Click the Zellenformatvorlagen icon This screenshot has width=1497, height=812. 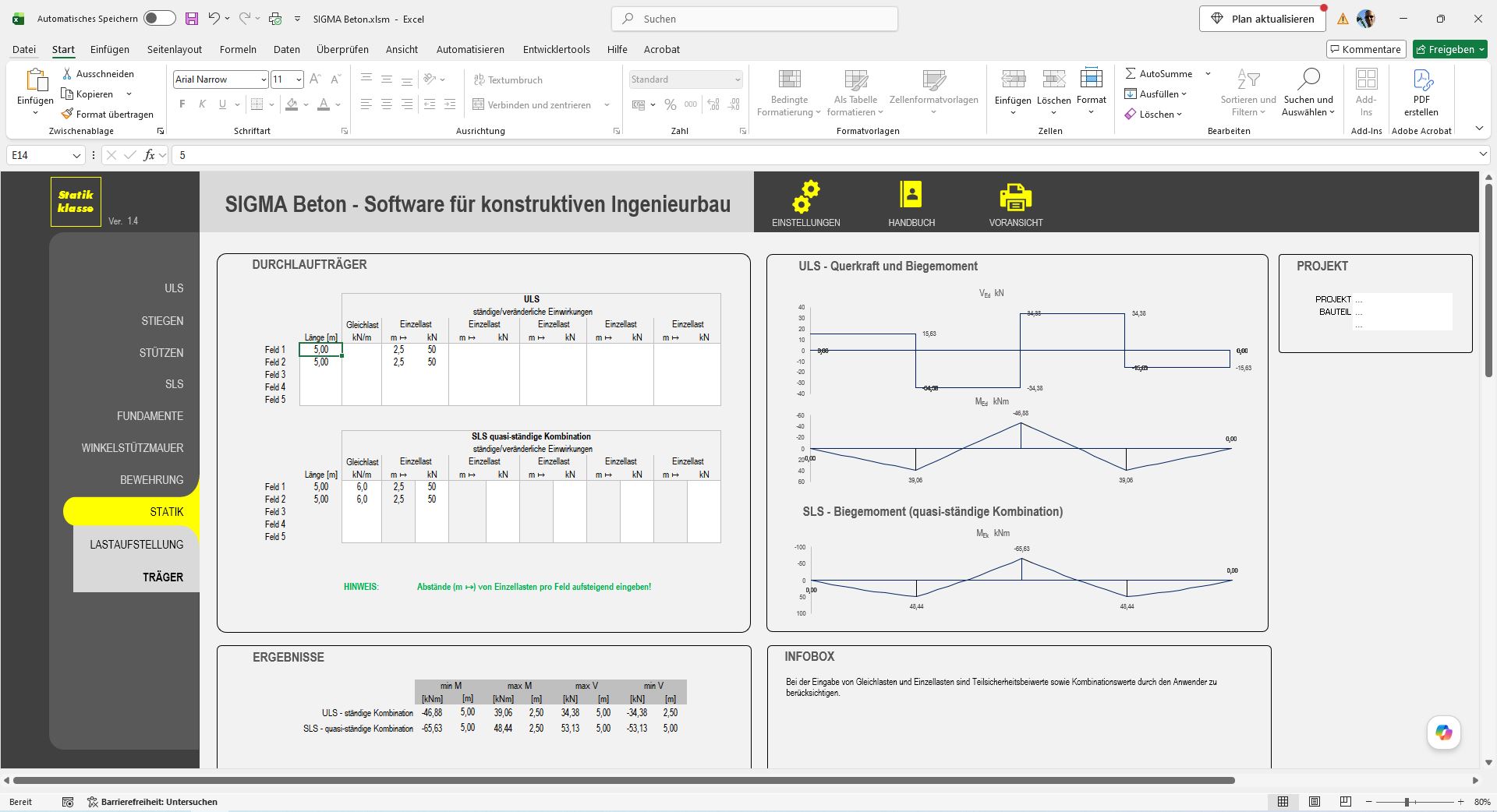[x=933, y=79]
